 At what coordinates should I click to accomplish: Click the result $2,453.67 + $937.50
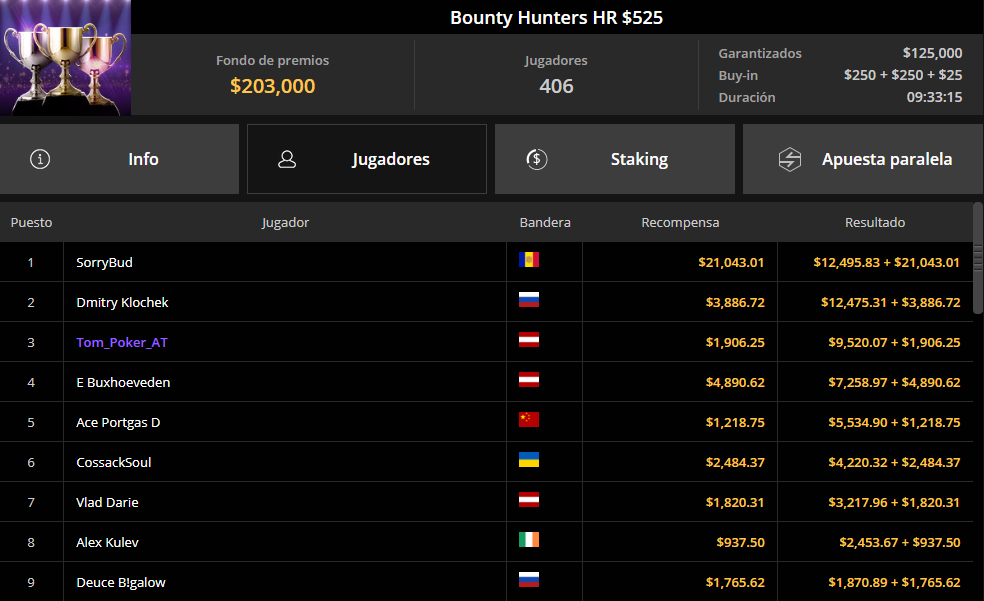pyautogui.click(x=900, y=543)
